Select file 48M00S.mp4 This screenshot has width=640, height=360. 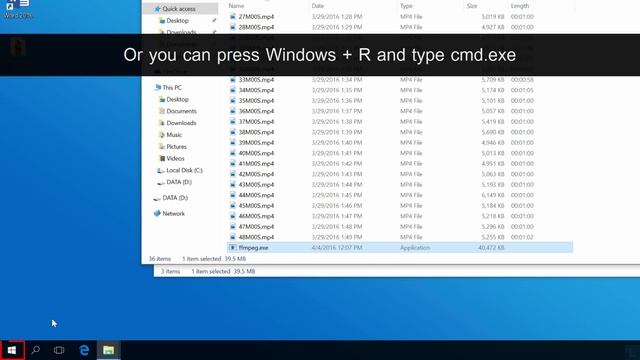click(256, 237)
